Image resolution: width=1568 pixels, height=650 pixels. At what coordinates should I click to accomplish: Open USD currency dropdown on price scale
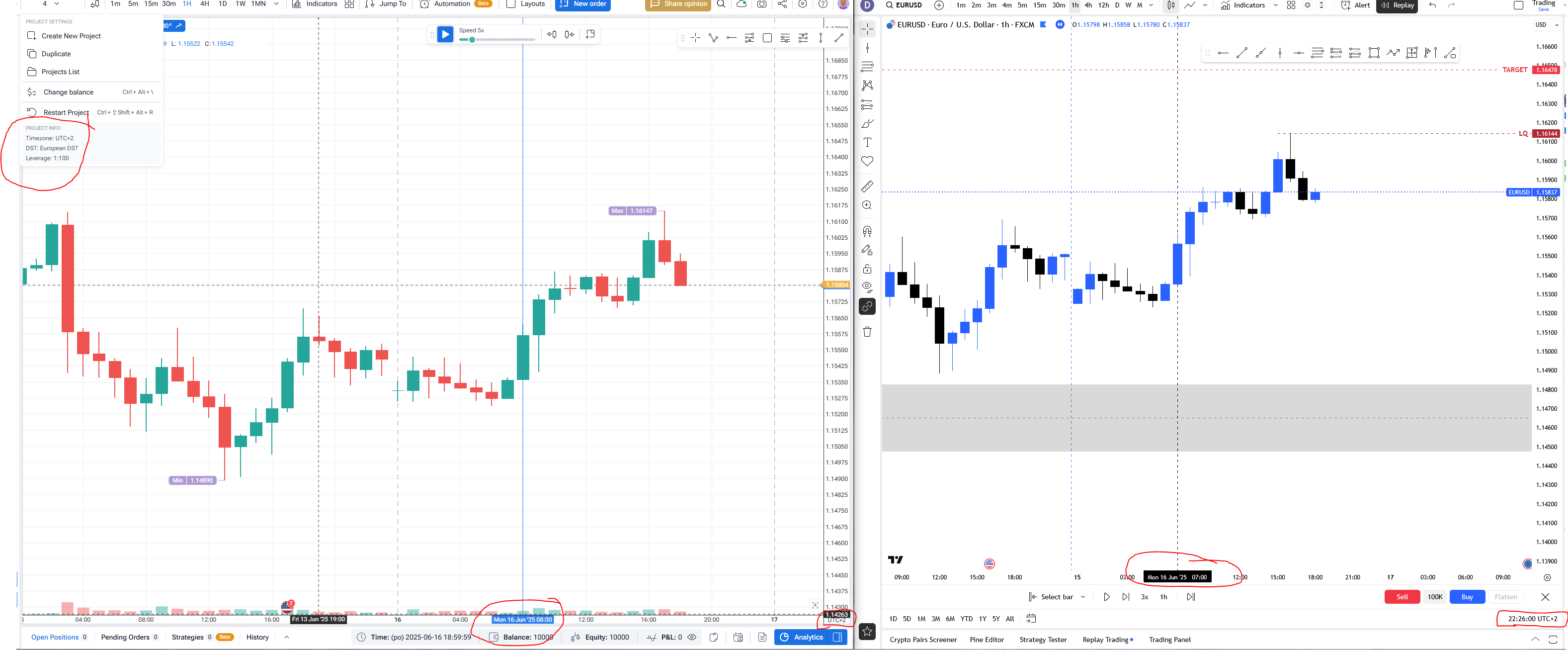(x=1547, y=25)
